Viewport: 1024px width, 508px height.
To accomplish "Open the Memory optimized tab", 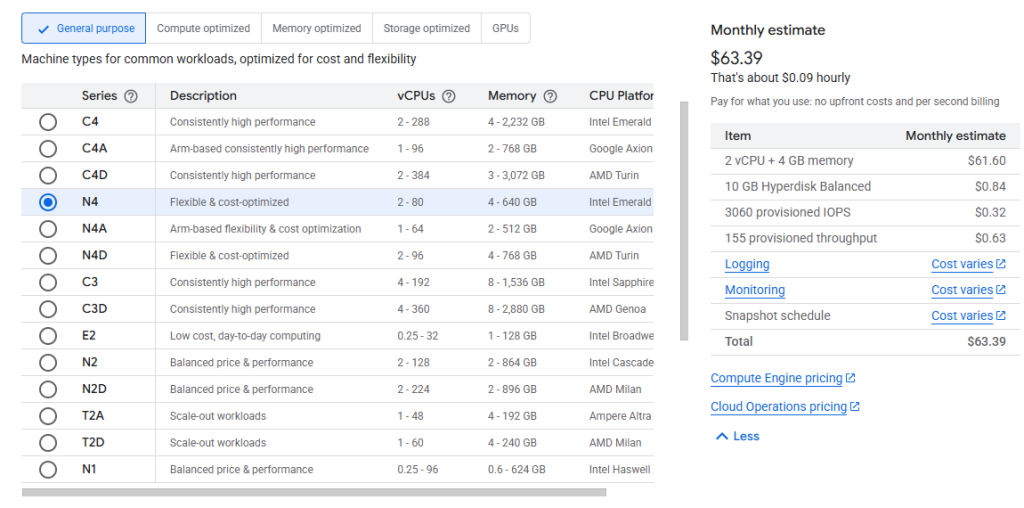I will tap(317, 29).
